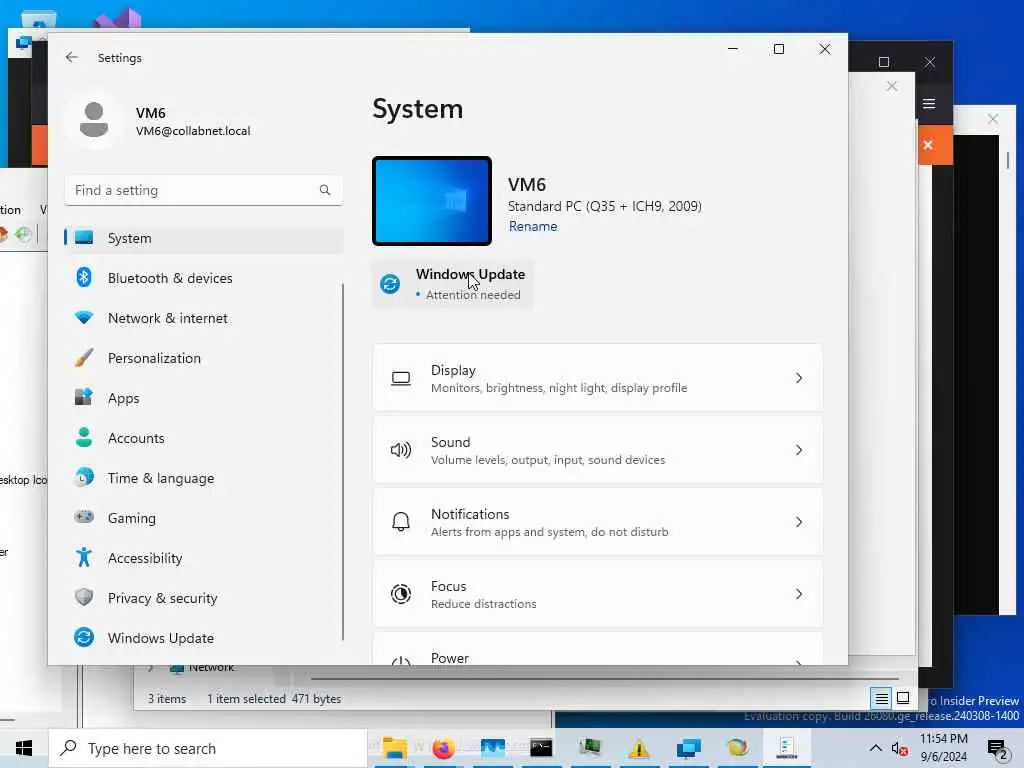The height and width of the screenshot is (768, 1024).
Task: Open System in the Settings sidebar
Action: [204, 238]
